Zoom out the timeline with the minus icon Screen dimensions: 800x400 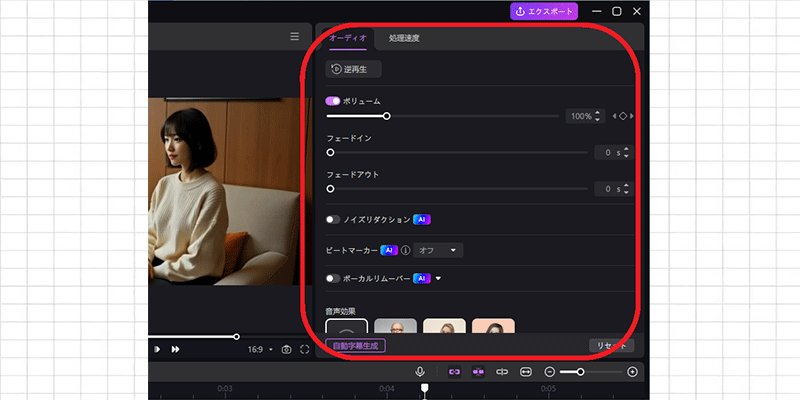click(x=549, y=372)
